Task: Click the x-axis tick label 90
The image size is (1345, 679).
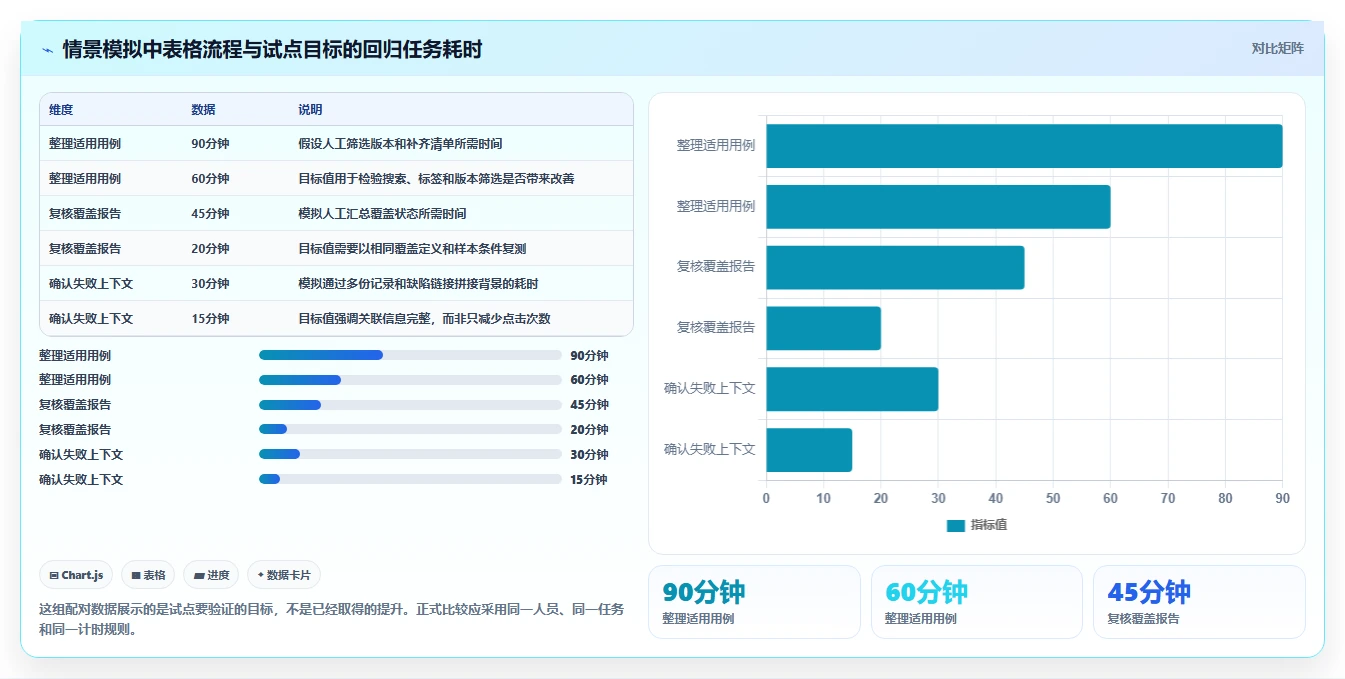Action: [x=1282, y=498]
